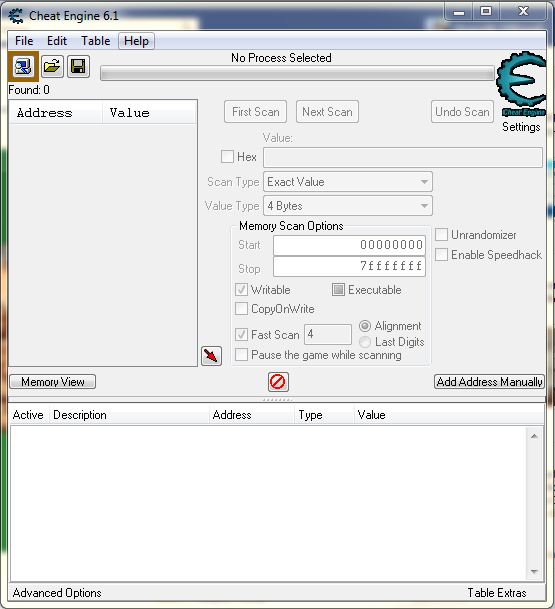This screenshot has width=555, height=609.
Task: Click the address table Value column header
Action: click(449, 415)
